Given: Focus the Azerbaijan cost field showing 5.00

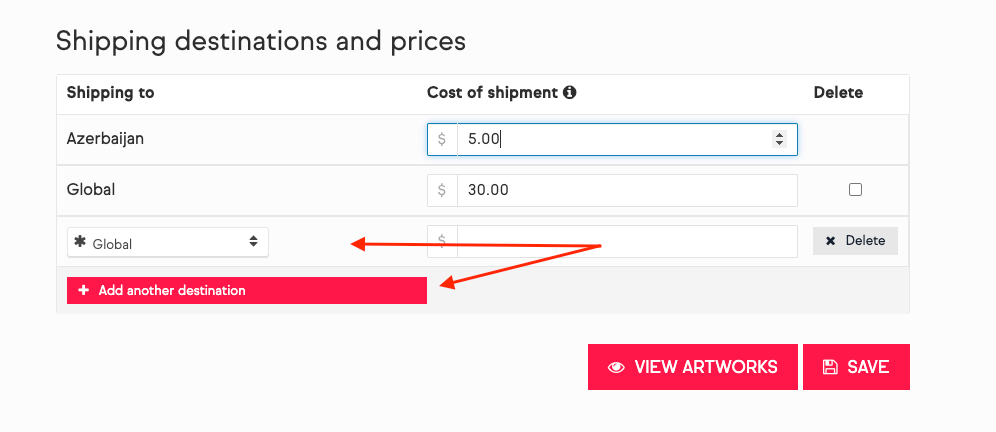Looking at the screenshot, I should (610, 140).
